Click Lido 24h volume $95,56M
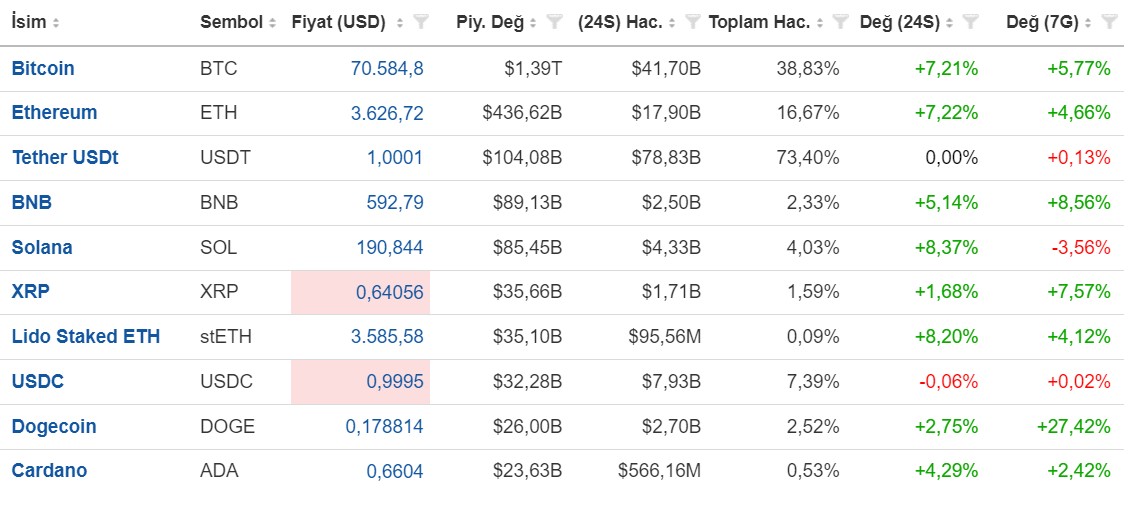 pos(665,337)
